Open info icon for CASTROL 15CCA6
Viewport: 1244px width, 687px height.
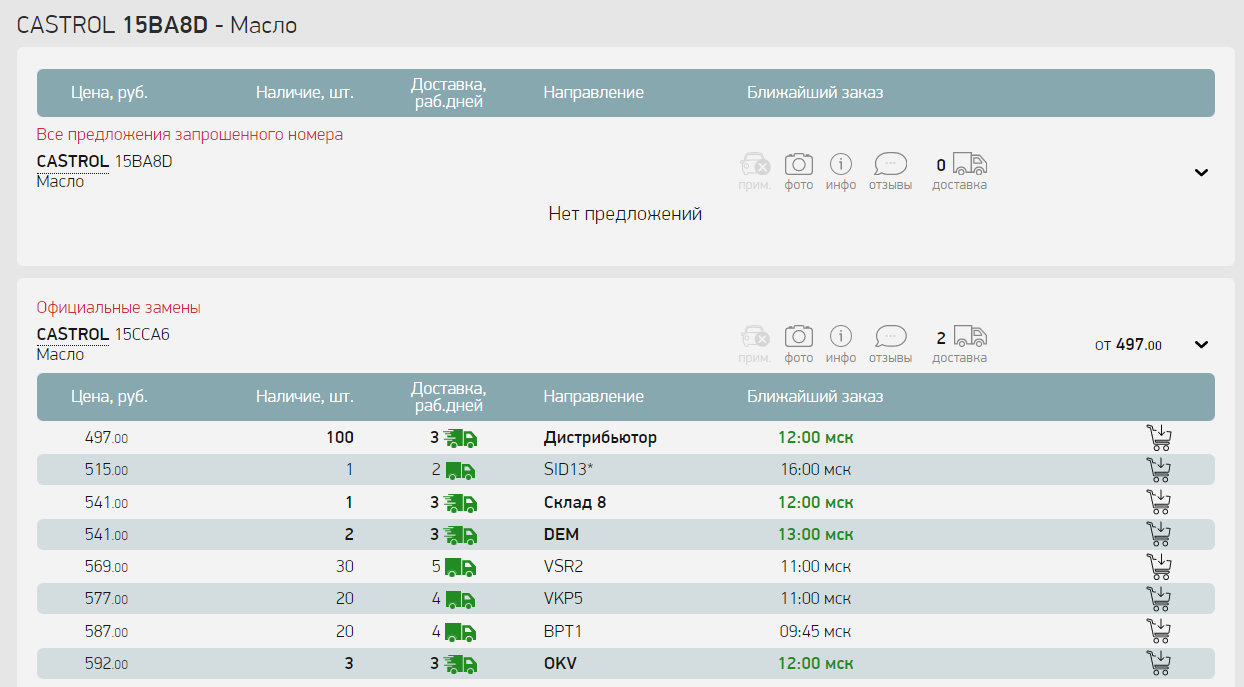(842, 337)
